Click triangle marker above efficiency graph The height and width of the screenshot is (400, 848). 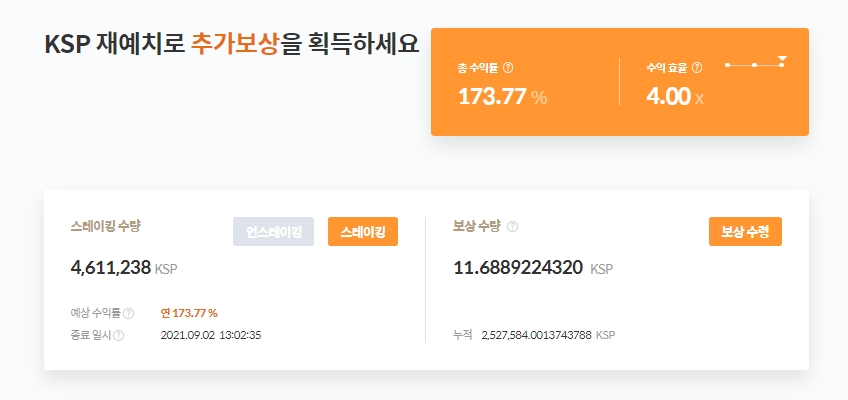click(x=782, y=58)
